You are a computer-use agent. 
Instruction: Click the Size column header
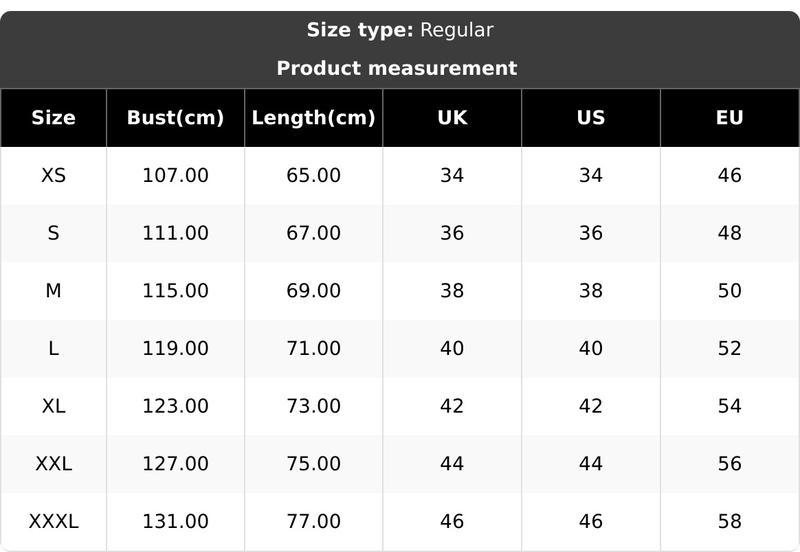click(53, 118)
